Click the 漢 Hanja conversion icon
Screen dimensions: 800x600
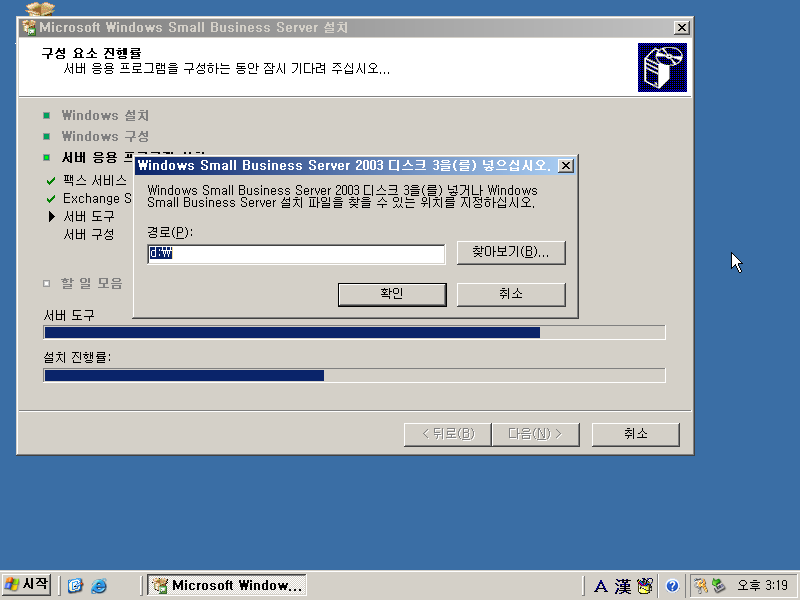[x=622, y=586]
